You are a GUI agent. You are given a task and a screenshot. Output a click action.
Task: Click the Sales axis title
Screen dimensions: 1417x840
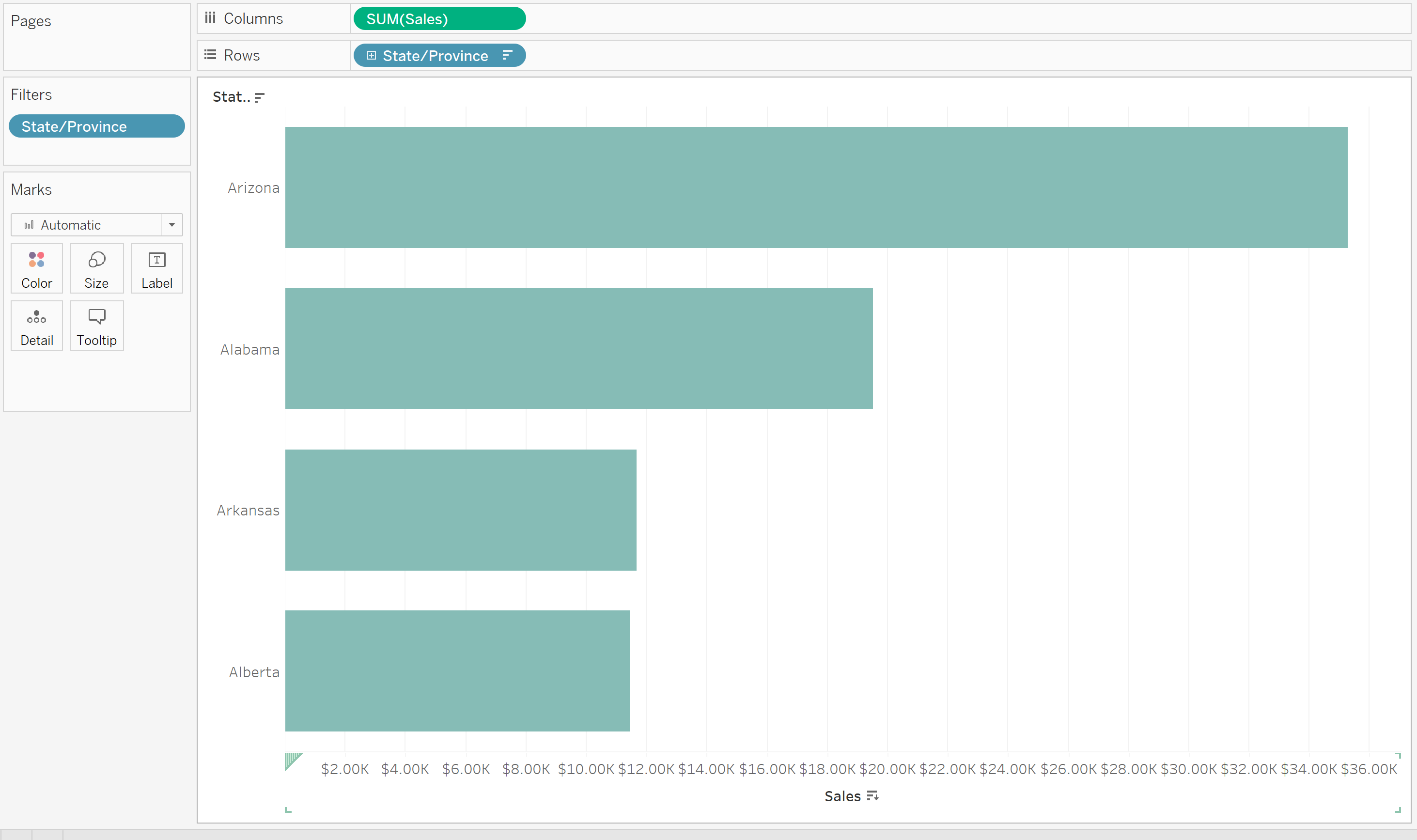pos(842,796)
